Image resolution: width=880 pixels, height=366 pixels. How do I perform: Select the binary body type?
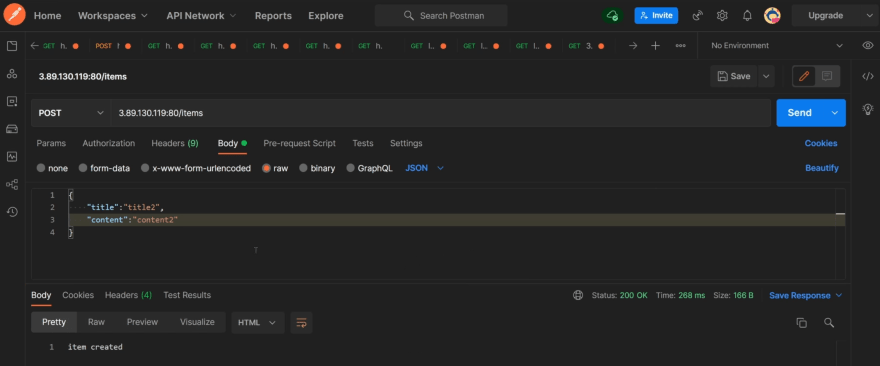pyautogui.click(x=304, y=168)
